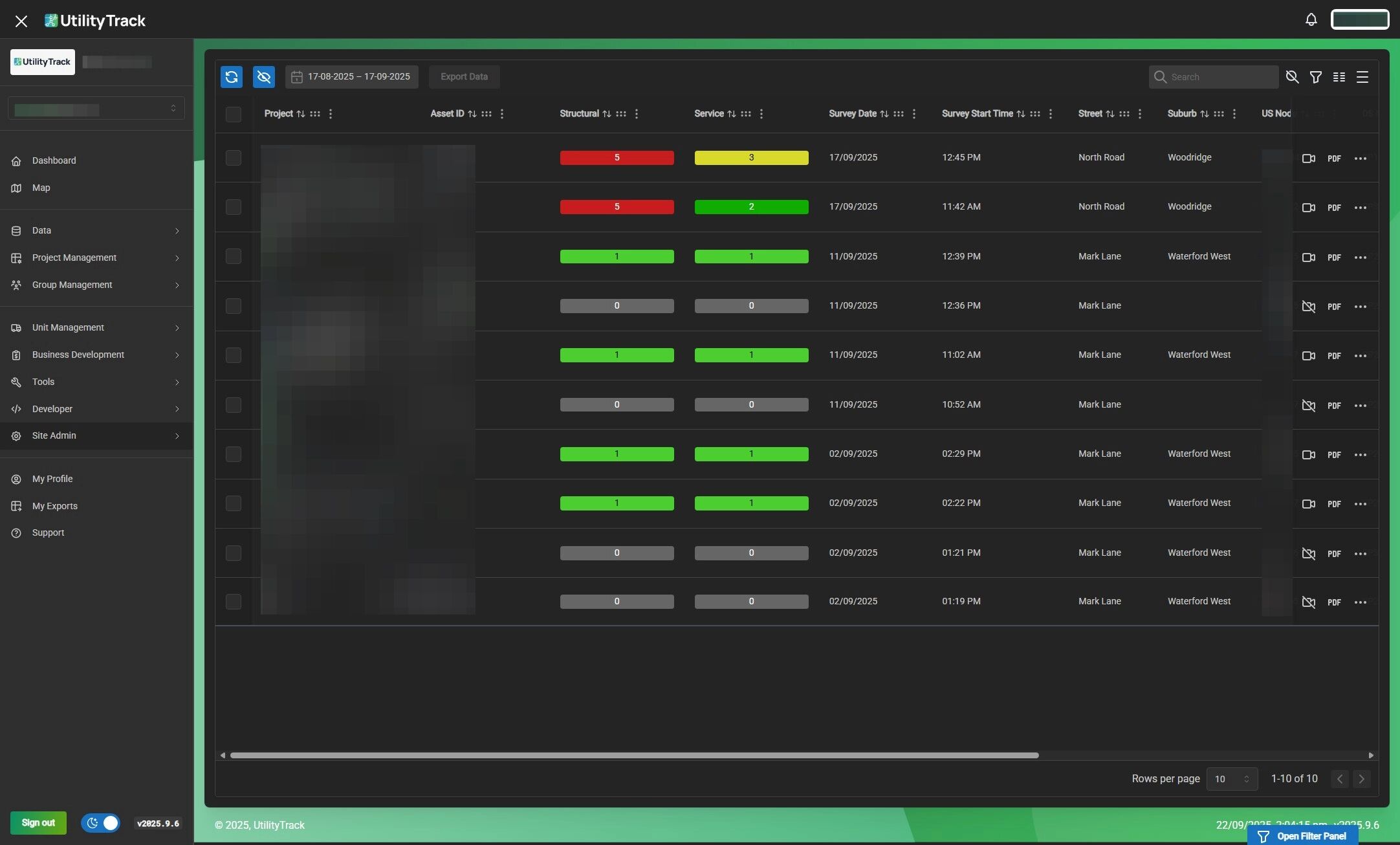The height and width of the screenshot is (845, 1400).
Task: Click the Sign out button
Action: pyautogui.click(x=38, y=823)
